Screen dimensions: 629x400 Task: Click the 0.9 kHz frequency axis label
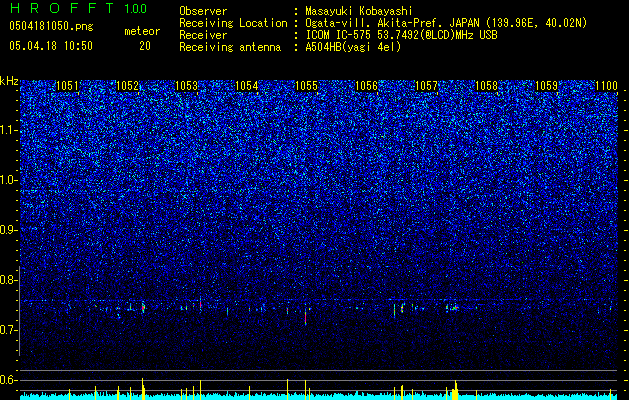tap(9, 230)
